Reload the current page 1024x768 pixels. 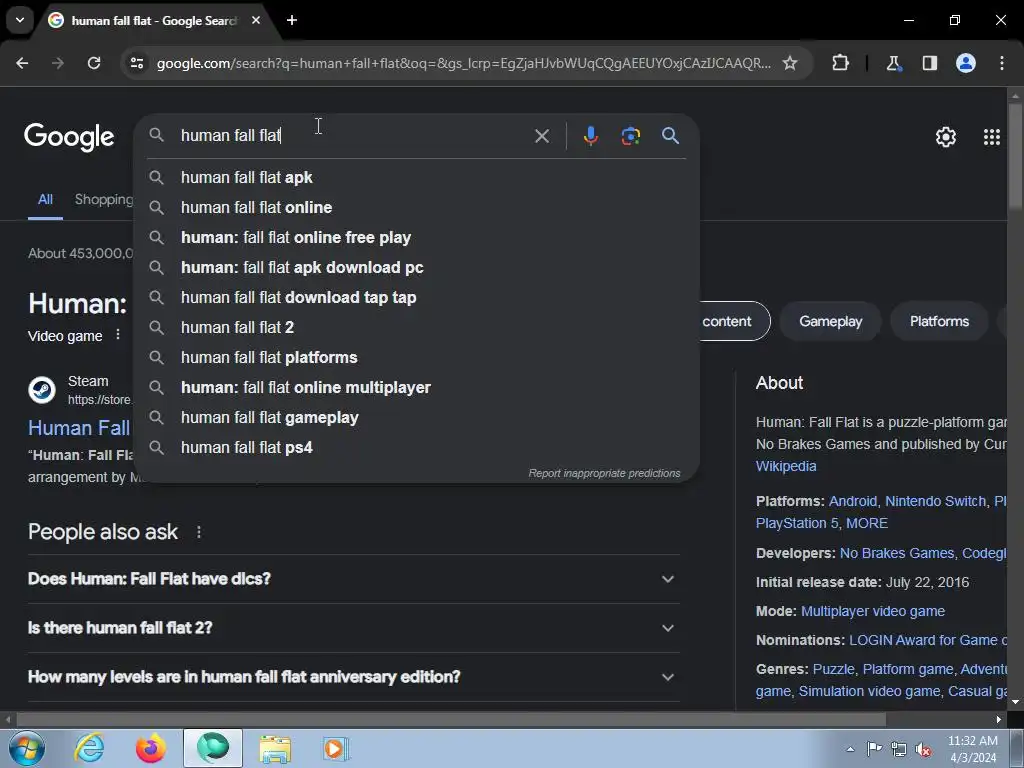click(94, 63)
